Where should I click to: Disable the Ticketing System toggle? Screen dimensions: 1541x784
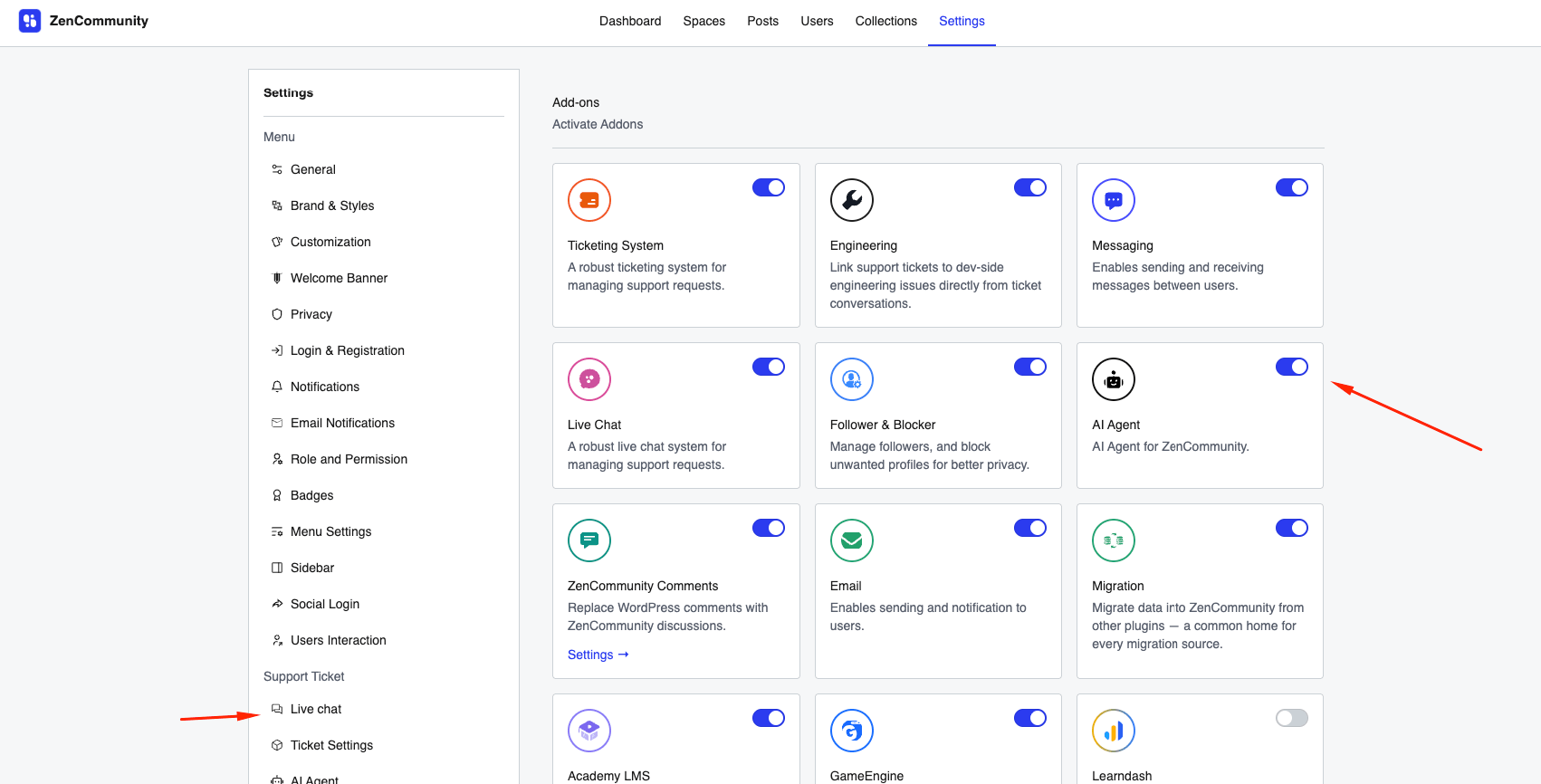769,187
